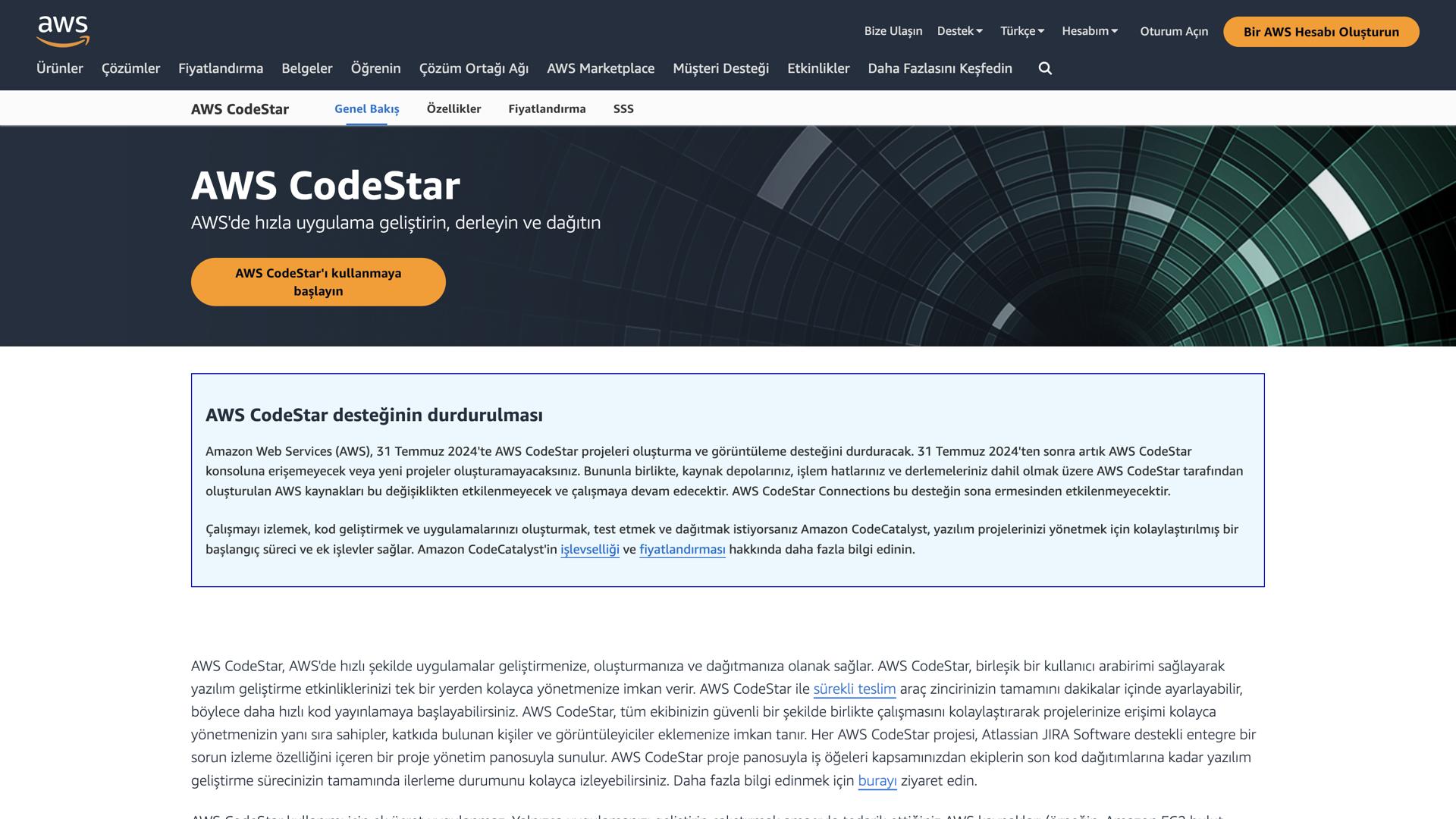
Task: Follow the fiyatlandırması hyperlink
Action: click(682, 550)
